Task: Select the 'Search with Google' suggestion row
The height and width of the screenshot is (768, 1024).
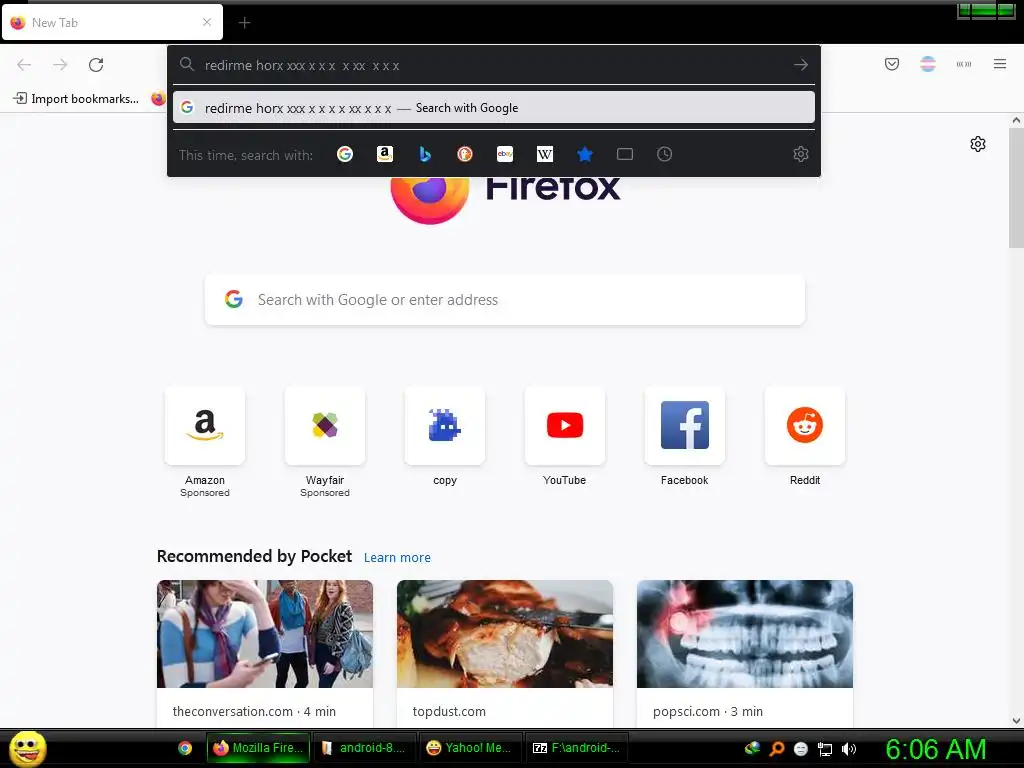Action: coord(494,108)
